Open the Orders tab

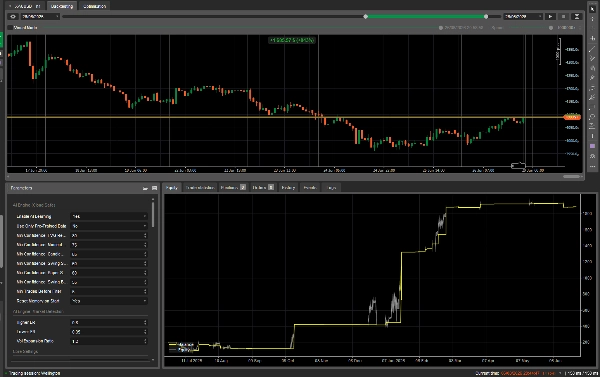[x=263, y=188]
